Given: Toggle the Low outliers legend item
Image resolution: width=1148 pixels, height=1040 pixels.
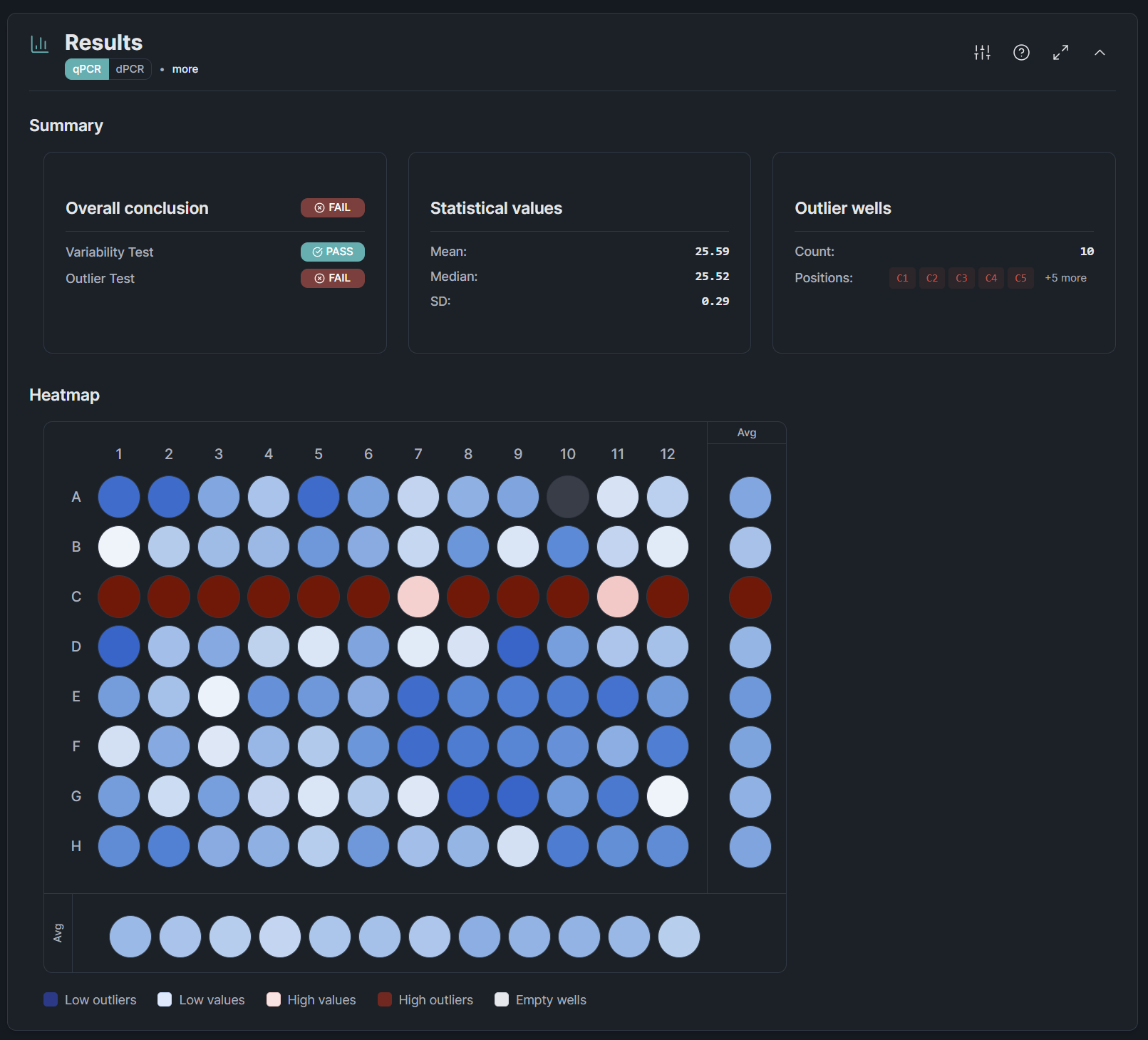Looking at the screenshot, I should pos(90,999).
